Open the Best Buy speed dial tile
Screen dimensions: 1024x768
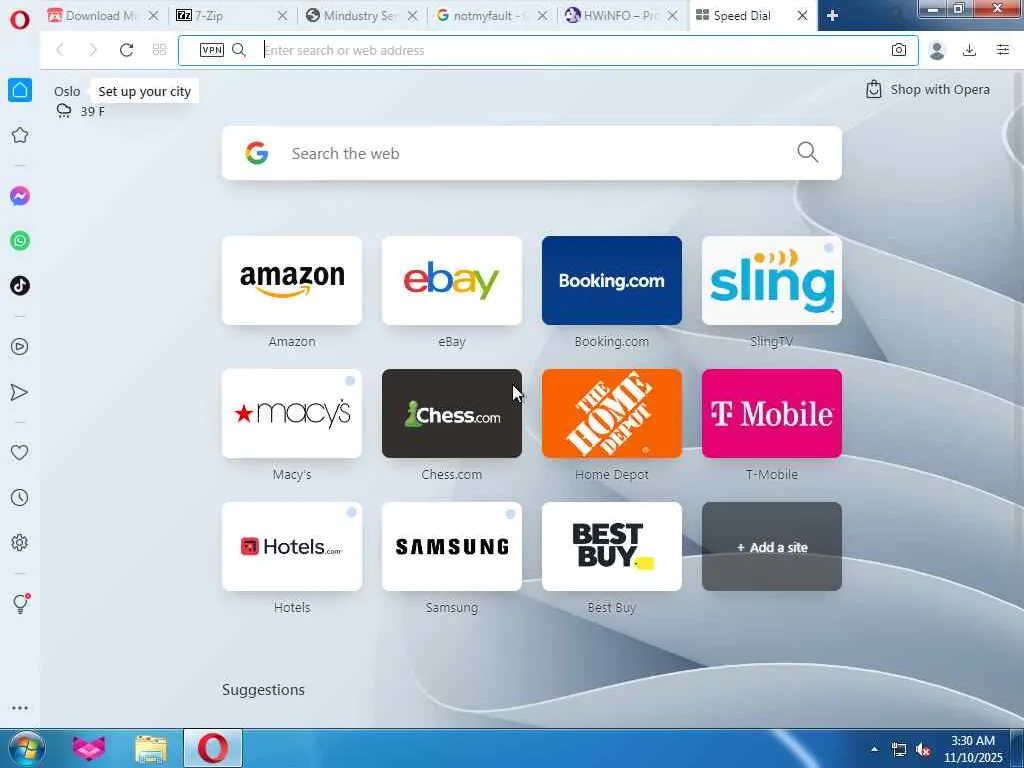(612, 547)
